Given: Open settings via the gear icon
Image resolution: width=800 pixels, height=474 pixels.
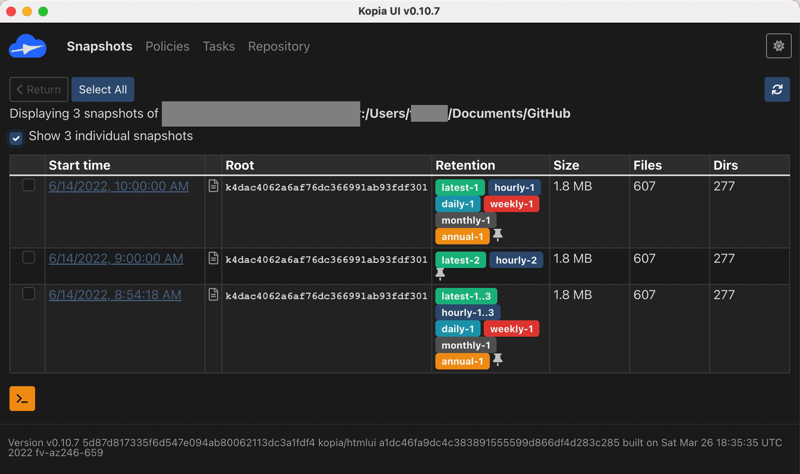Looking at the screenshot, I should (778, 46).
